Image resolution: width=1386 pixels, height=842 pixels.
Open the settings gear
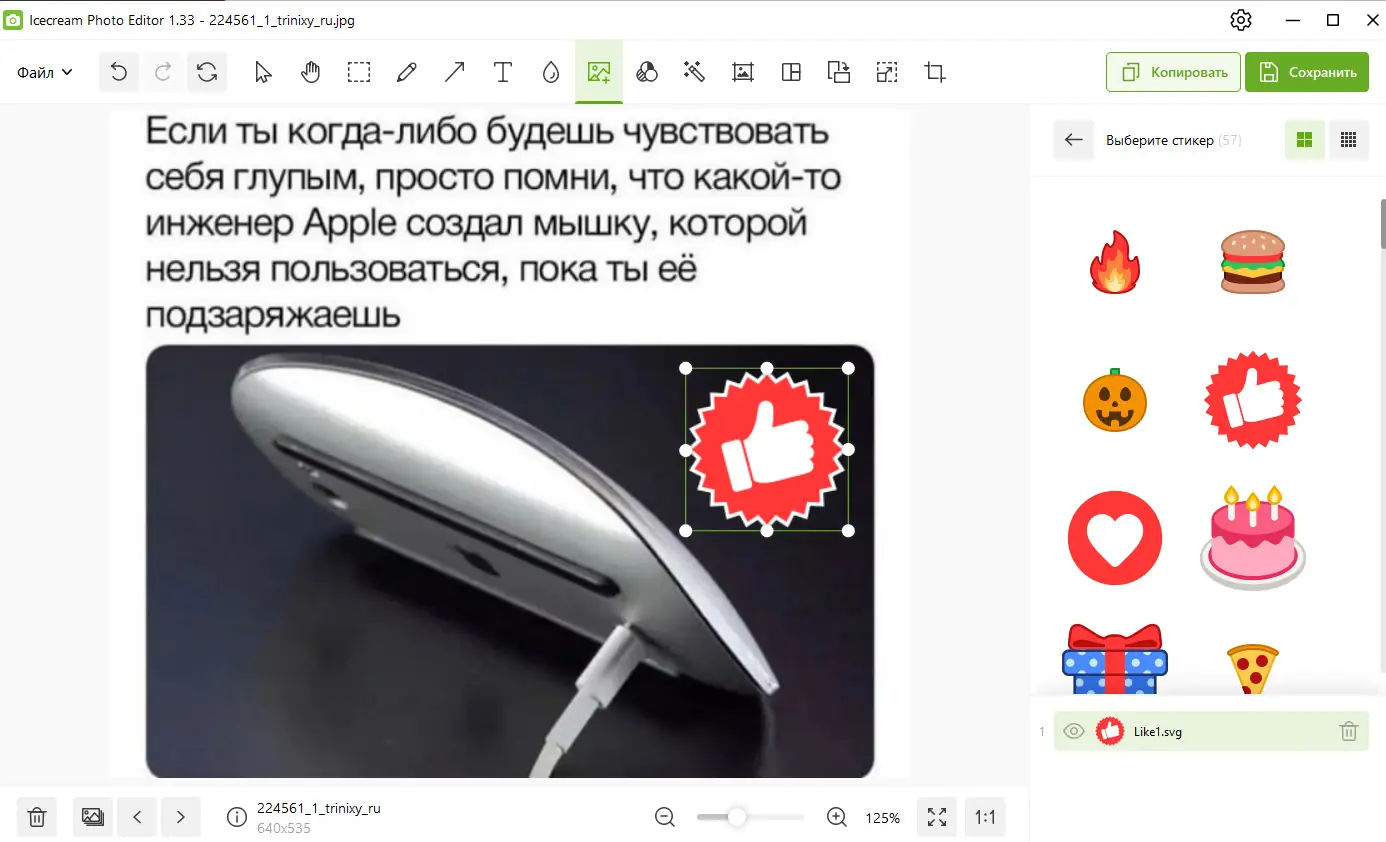1240,19
